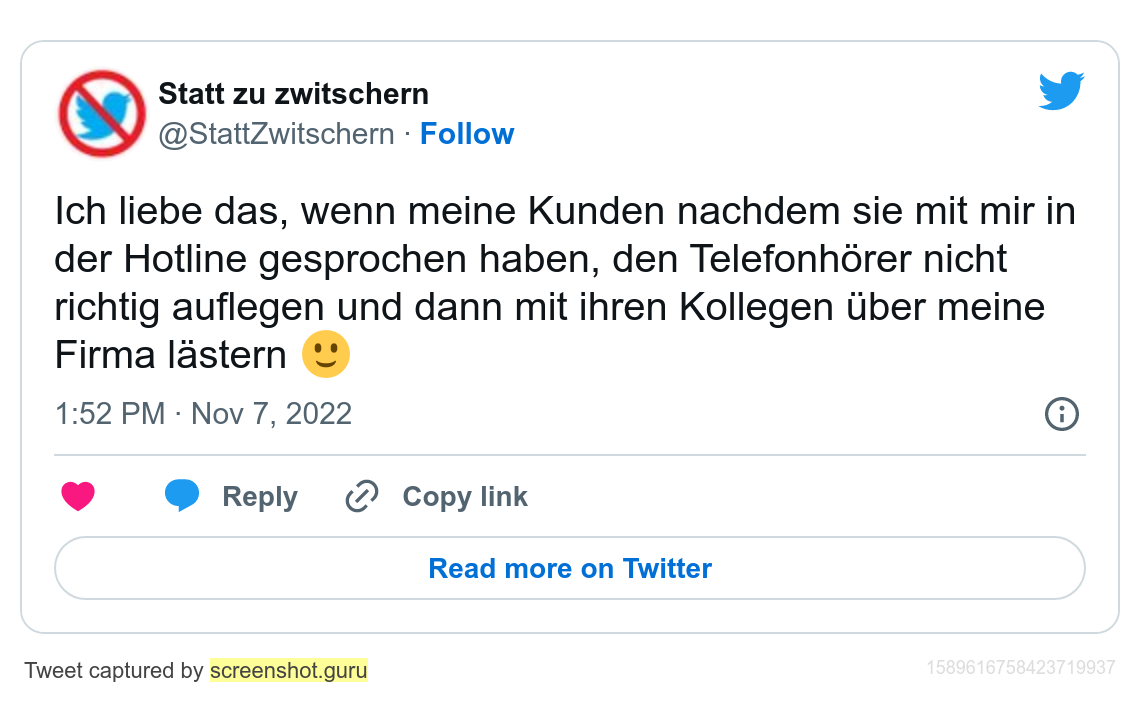This screenshot has height=726, width=1140.
Task: Open the Statt zu zwitschern profile avatar
Action: [102, 113]
